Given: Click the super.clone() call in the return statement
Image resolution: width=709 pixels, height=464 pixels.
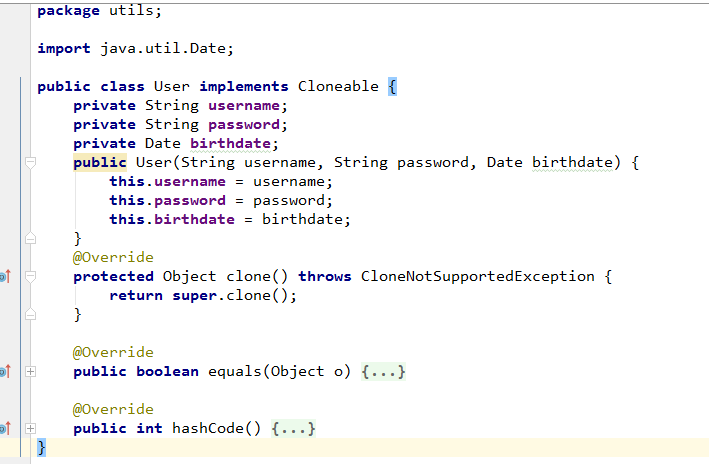Looking at the screenshot, I should (x=234, y=295).
